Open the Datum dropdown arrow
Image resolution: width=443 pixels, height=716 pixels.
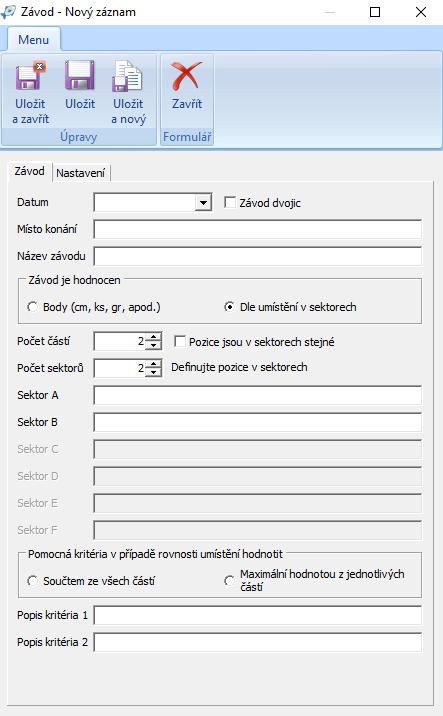[x=203, y=202]
